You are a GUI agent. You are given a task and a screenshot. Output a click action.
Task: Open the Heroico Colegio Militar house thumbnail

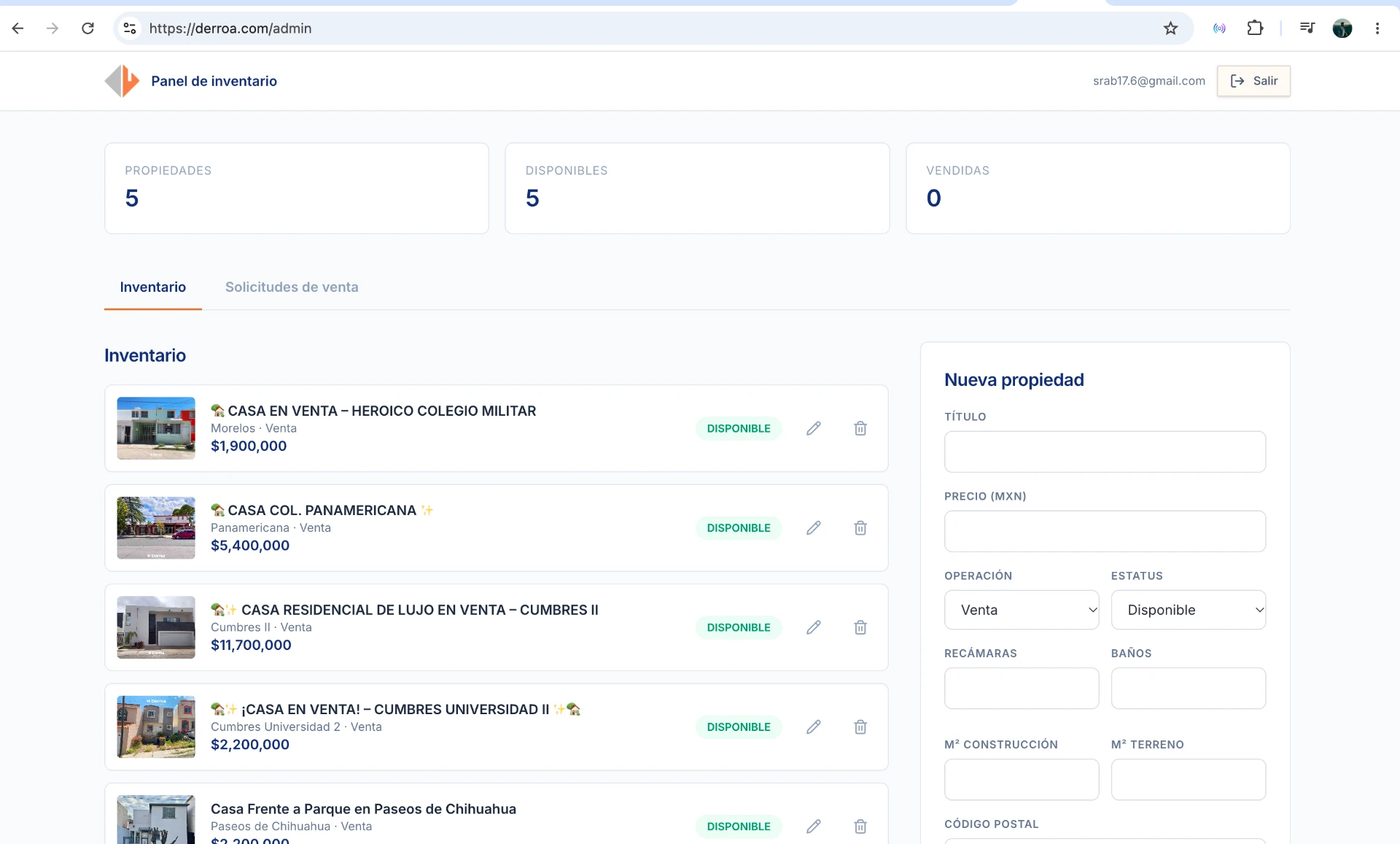156,428
